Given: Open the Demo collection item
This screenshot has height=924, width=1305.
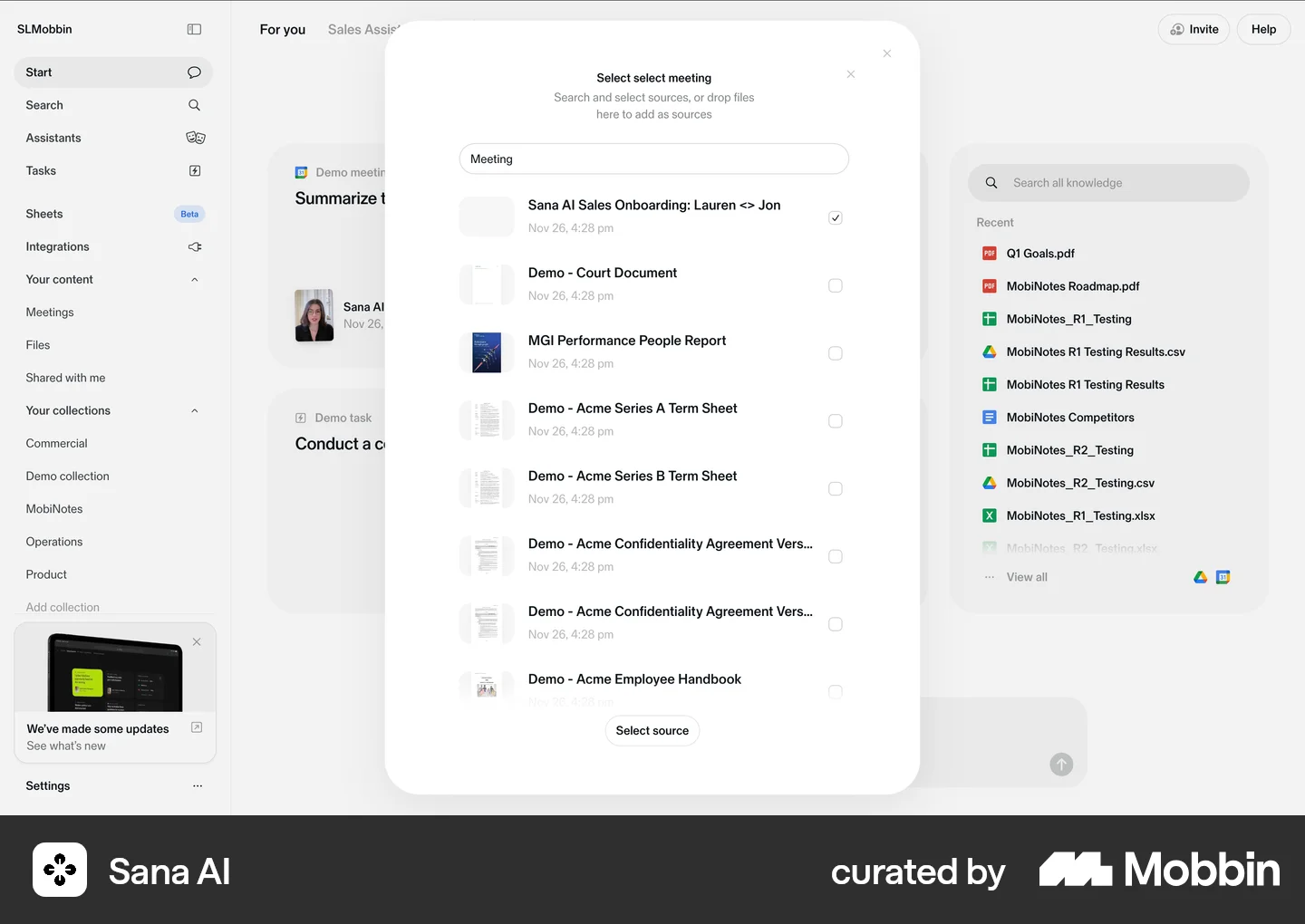Looking at the screenshot, I should pyautogui.click(x=68, y=476).
